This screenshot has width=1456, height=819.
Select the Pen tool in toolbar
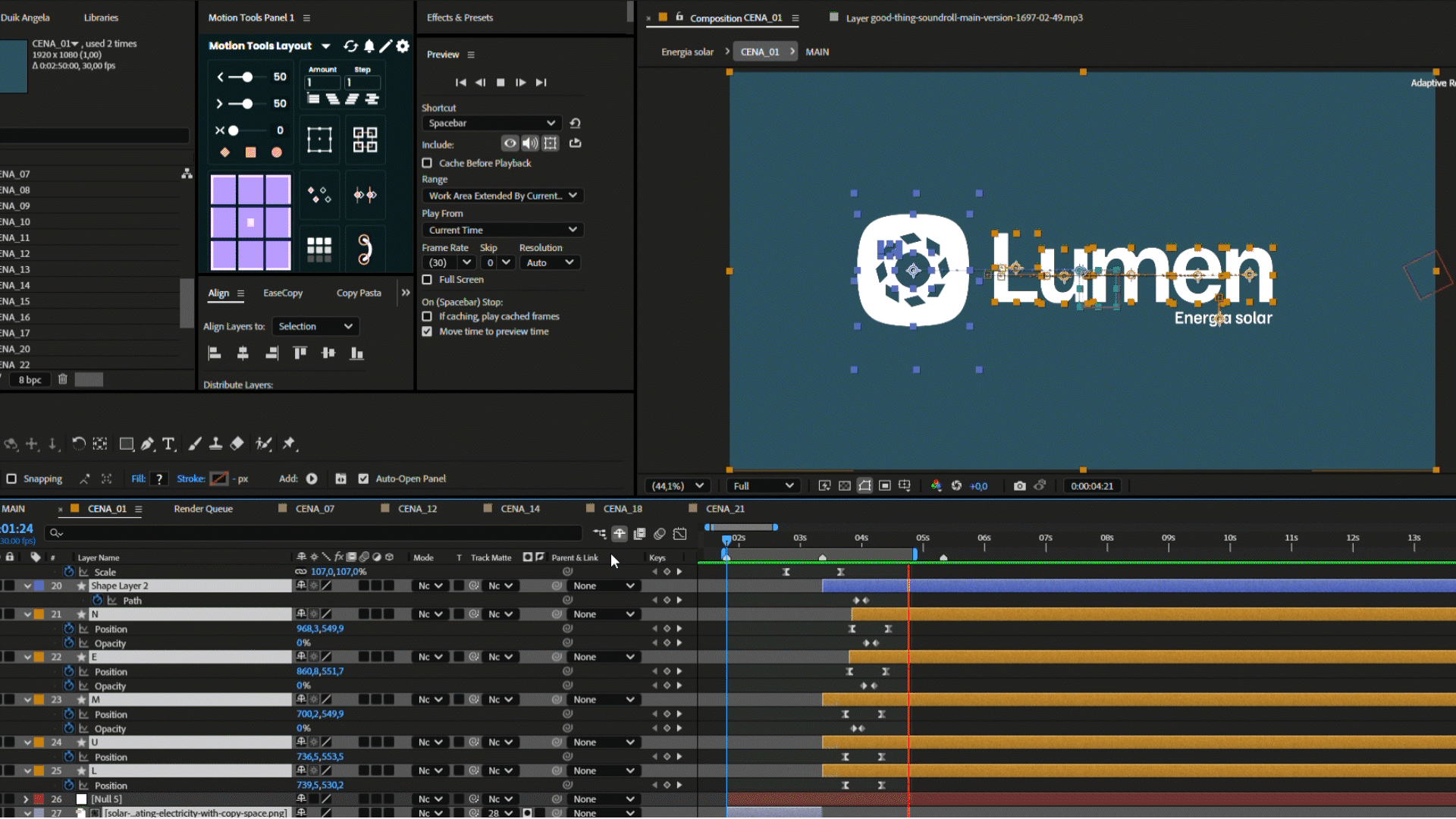[x=148, y=444]
